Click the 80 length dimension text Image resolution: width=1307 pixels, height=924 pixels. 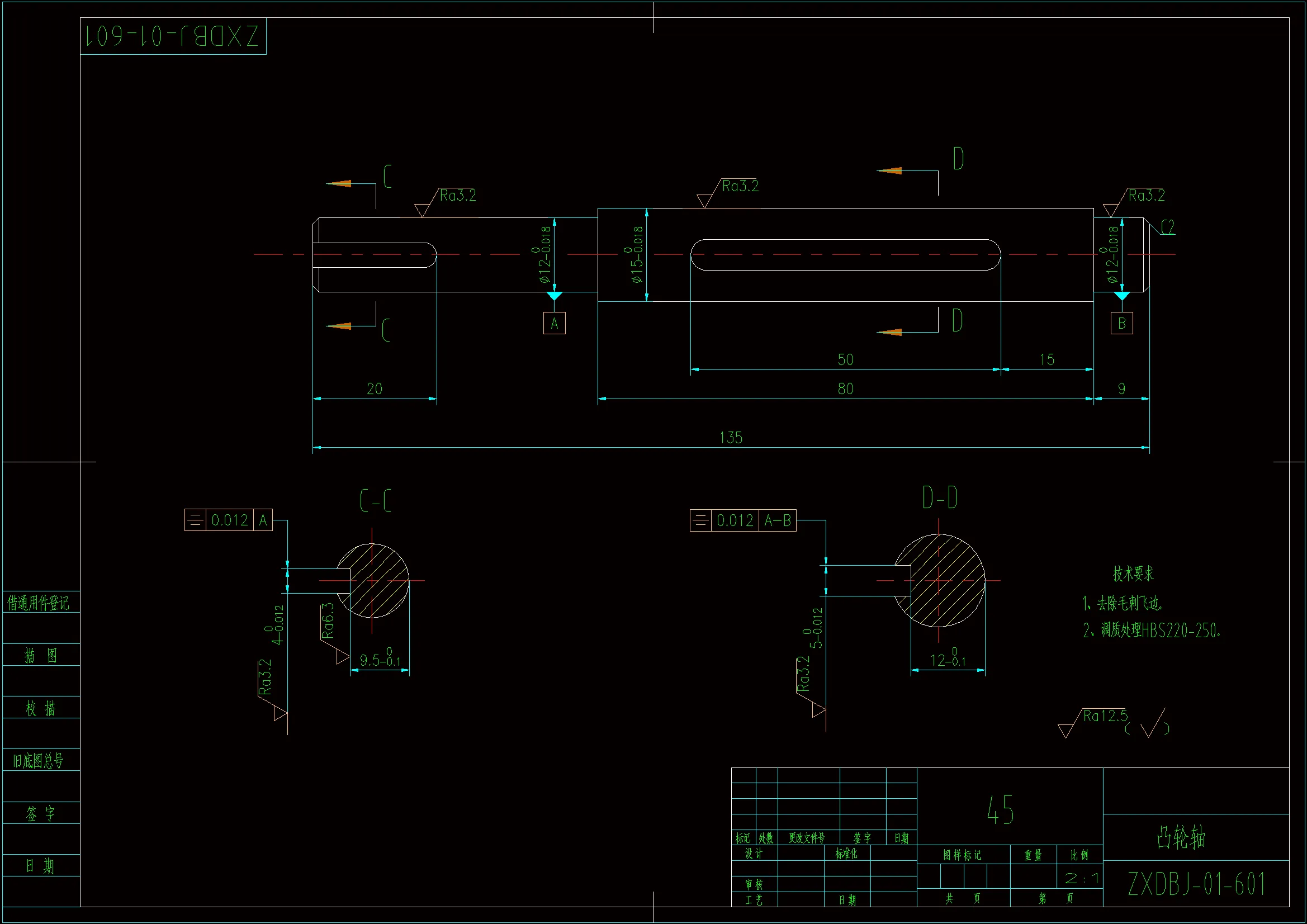coord(845,389)
